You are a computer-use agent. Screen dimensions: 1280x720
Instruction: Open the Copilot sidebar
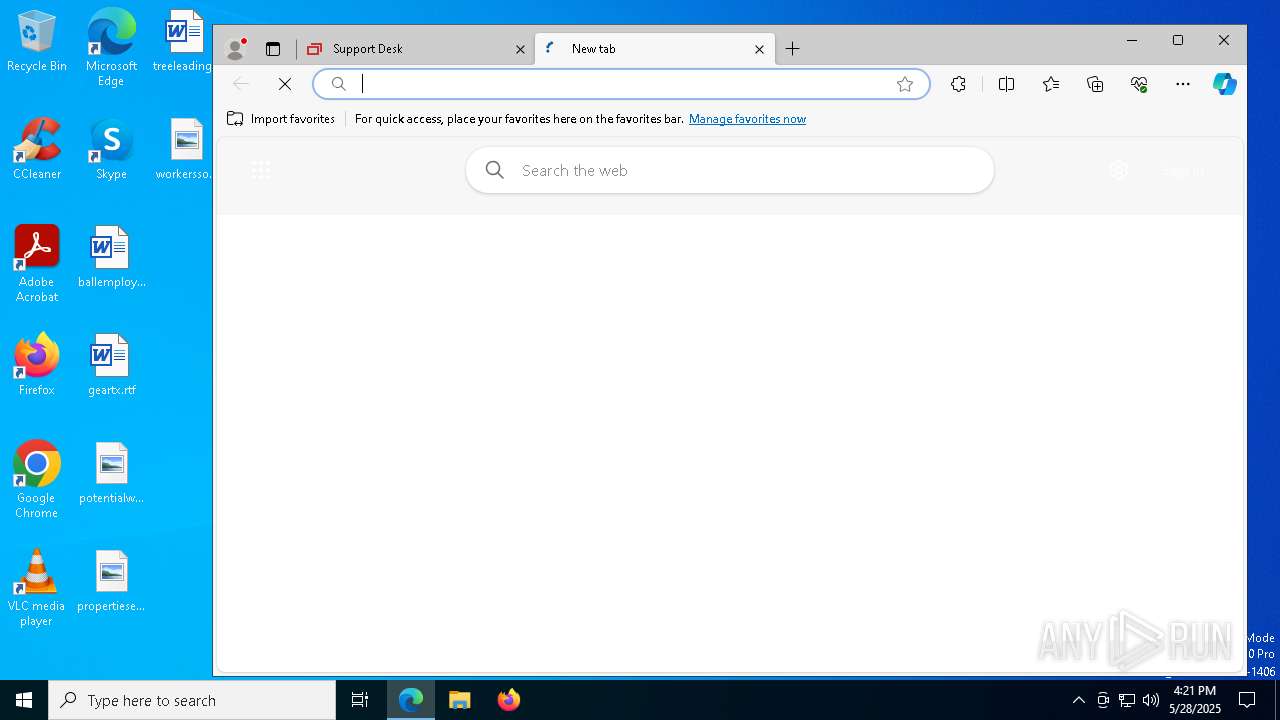[x=1225, y=84]
